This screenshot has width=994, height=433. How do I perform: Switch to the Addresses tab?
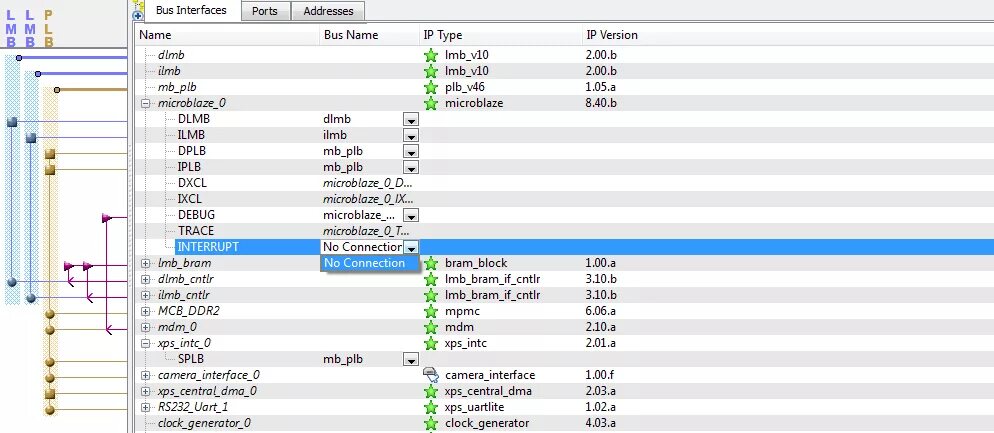328,11
